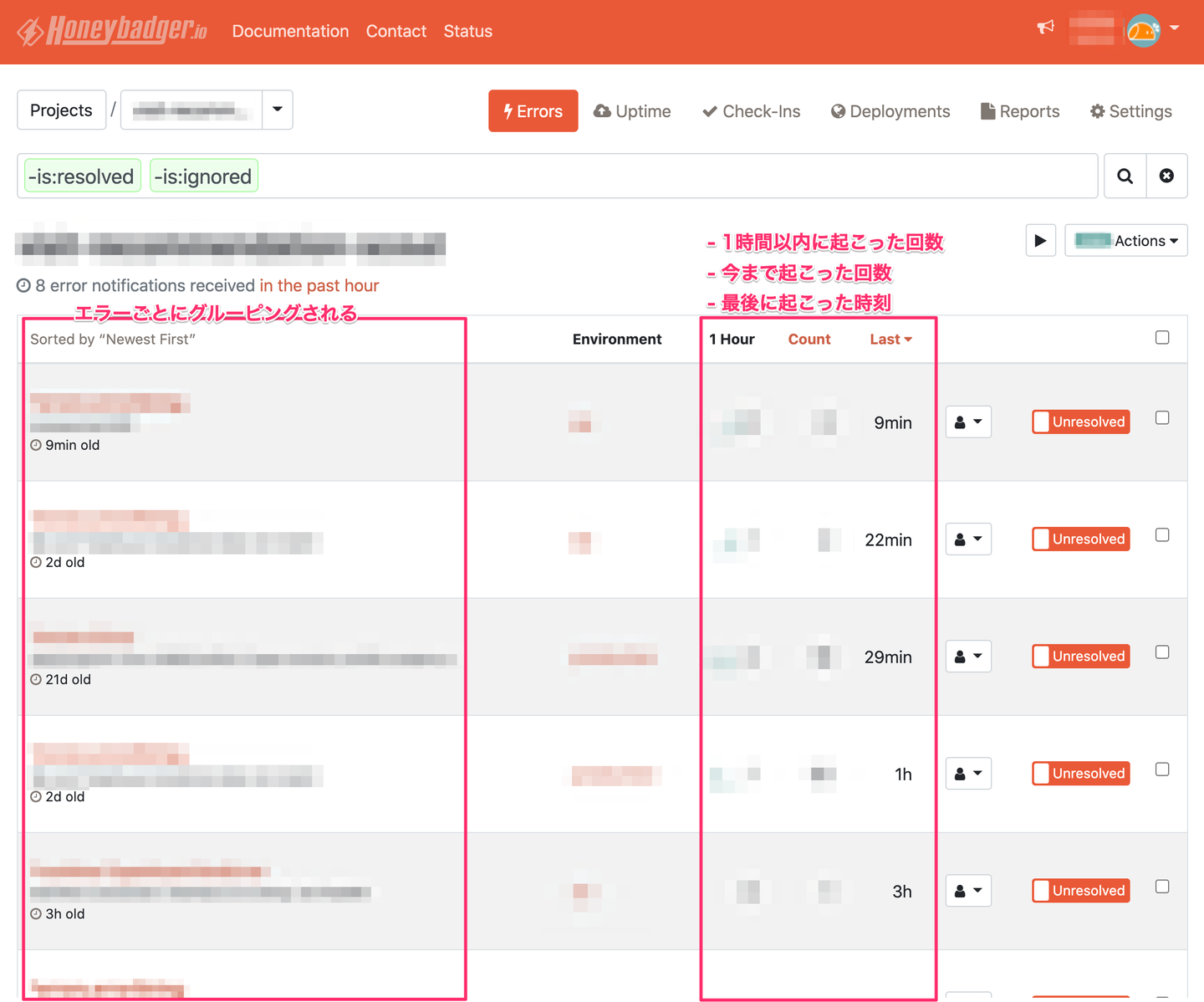Open the Reports tab

(1020, 111)
